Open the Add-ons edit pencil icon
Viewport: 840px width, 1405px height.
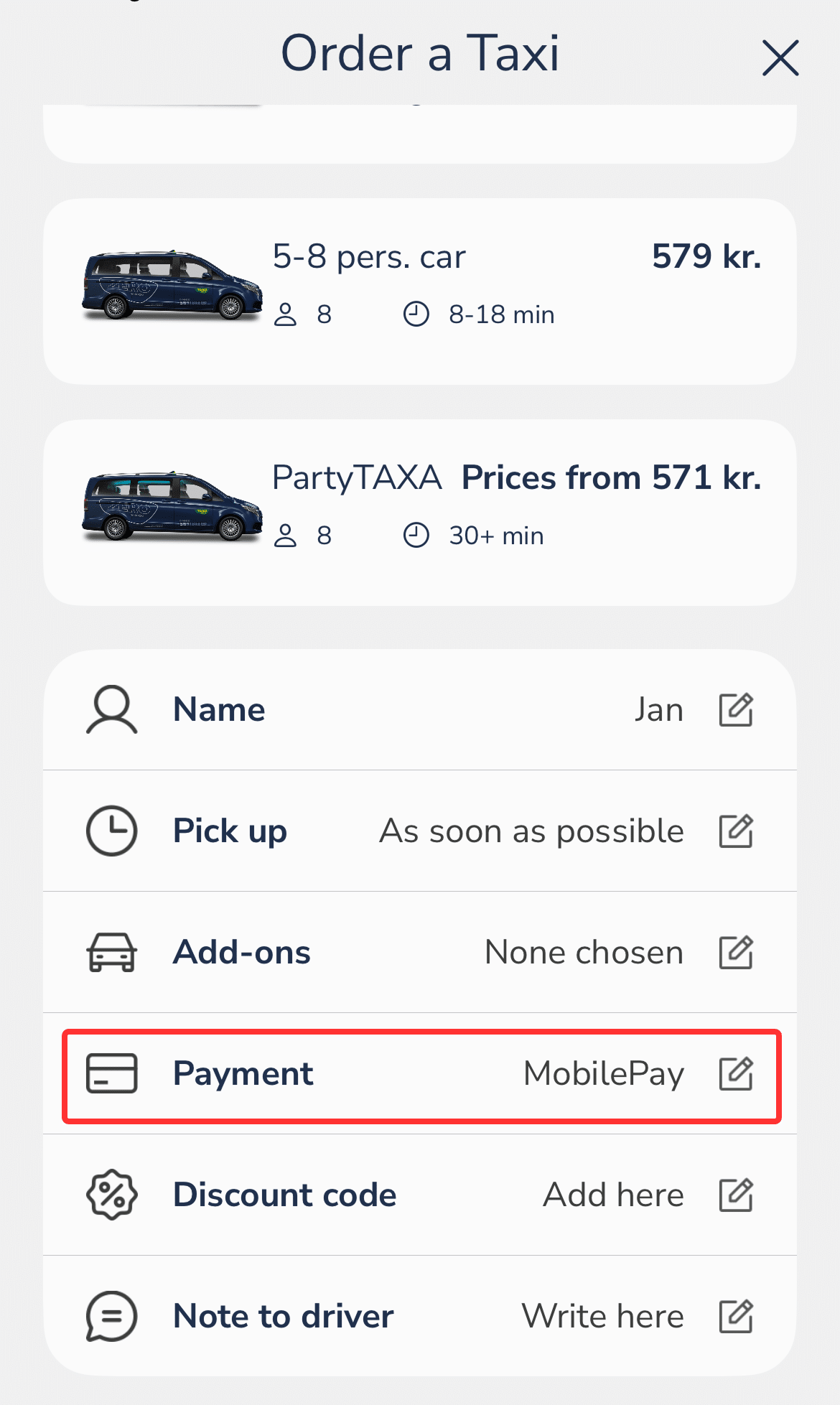coord(736,953)
